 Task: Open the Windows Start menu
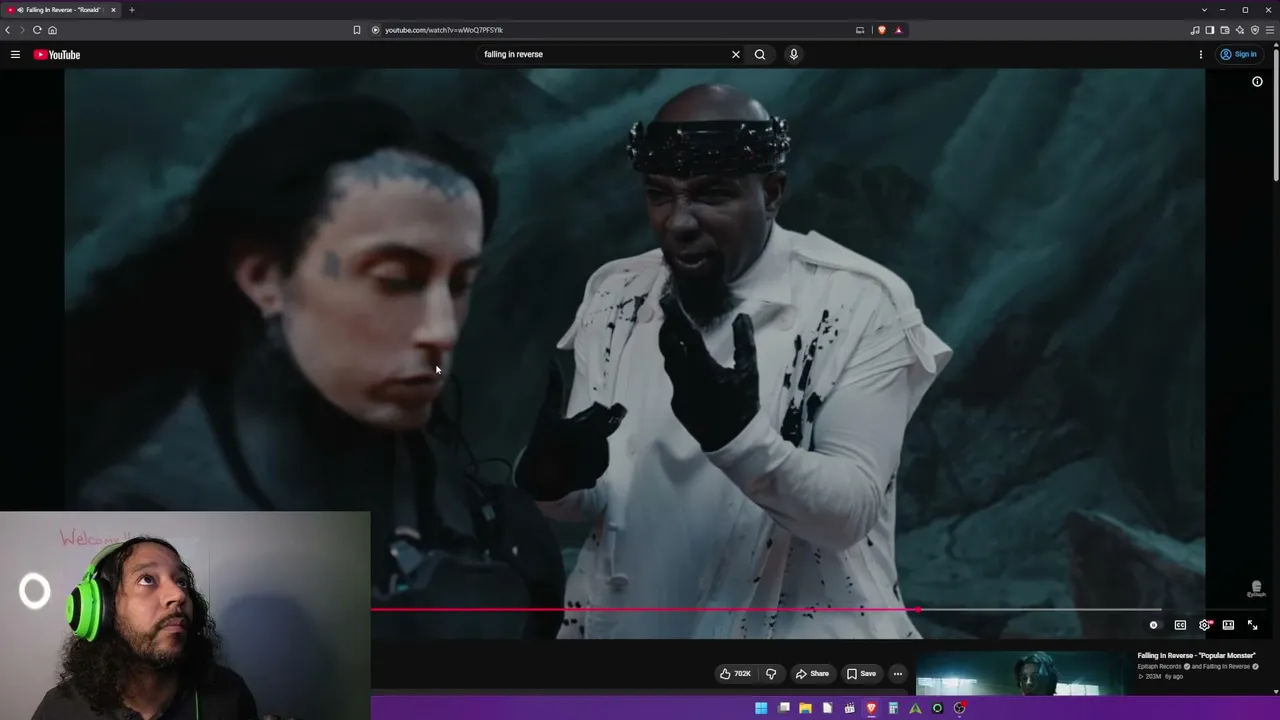tap(761, 708)
